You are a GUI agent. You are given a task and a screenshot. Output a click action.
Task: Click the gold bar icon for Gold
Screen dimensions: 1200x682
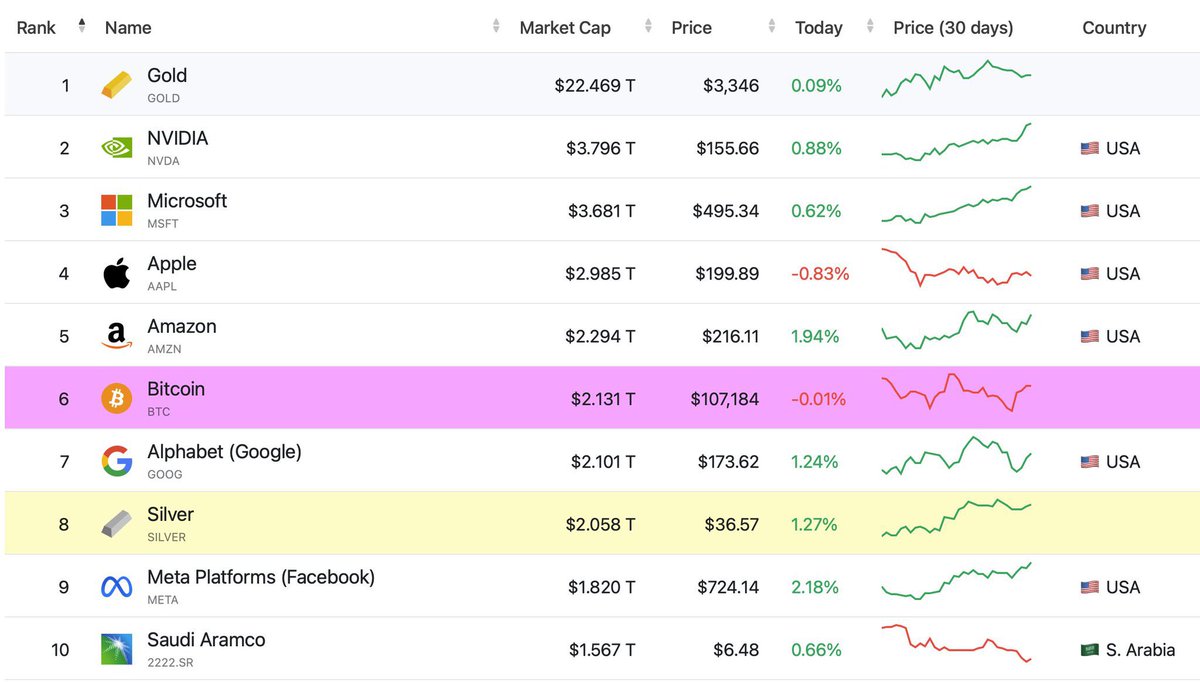(115, 84)
